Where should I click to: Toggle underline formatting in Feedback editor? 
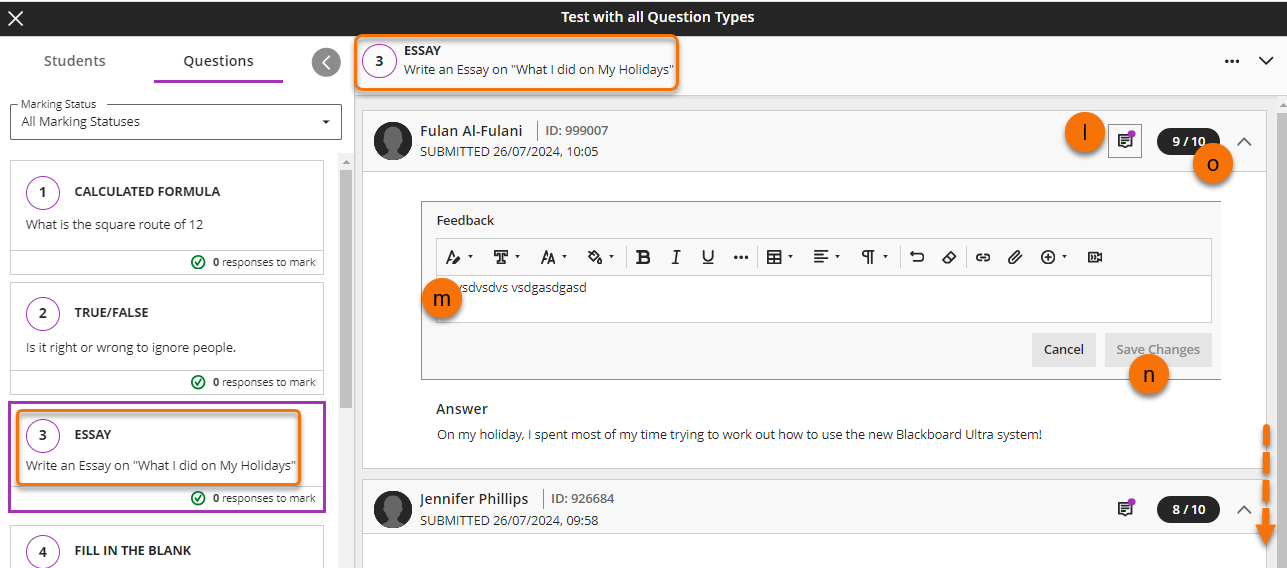tap(708, 257)
